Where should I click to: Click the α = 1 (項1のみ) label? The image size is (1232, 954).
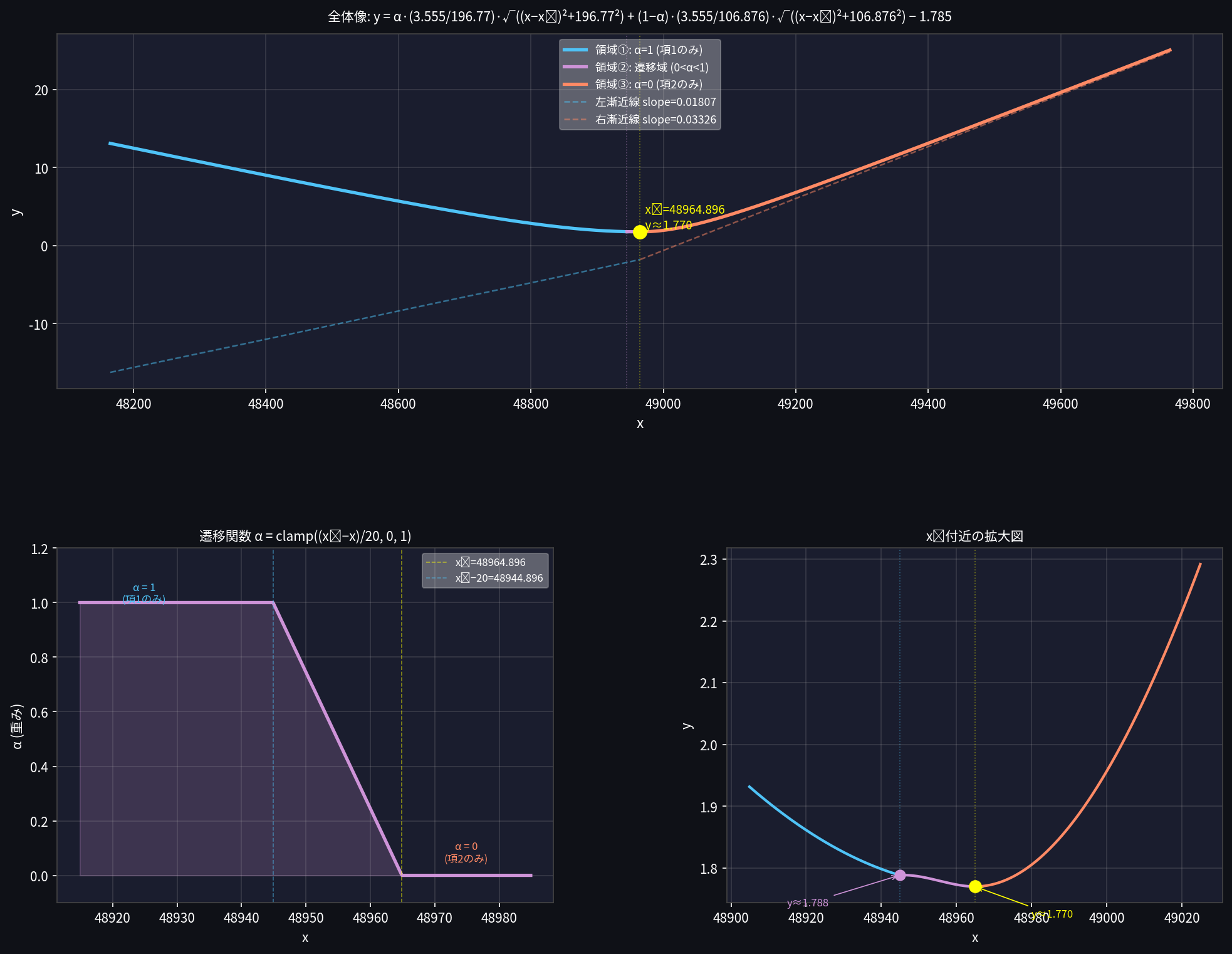click(x=144, y=593)
